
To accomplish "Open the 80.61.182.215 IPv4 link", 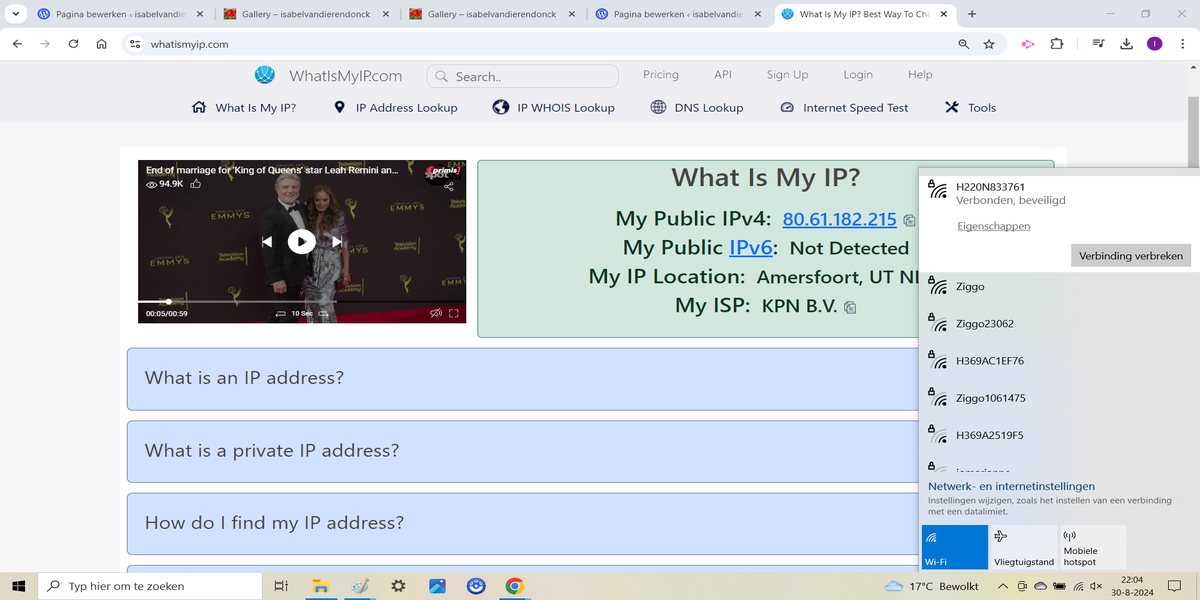I will pyautogui.click(x=839, y=219).
